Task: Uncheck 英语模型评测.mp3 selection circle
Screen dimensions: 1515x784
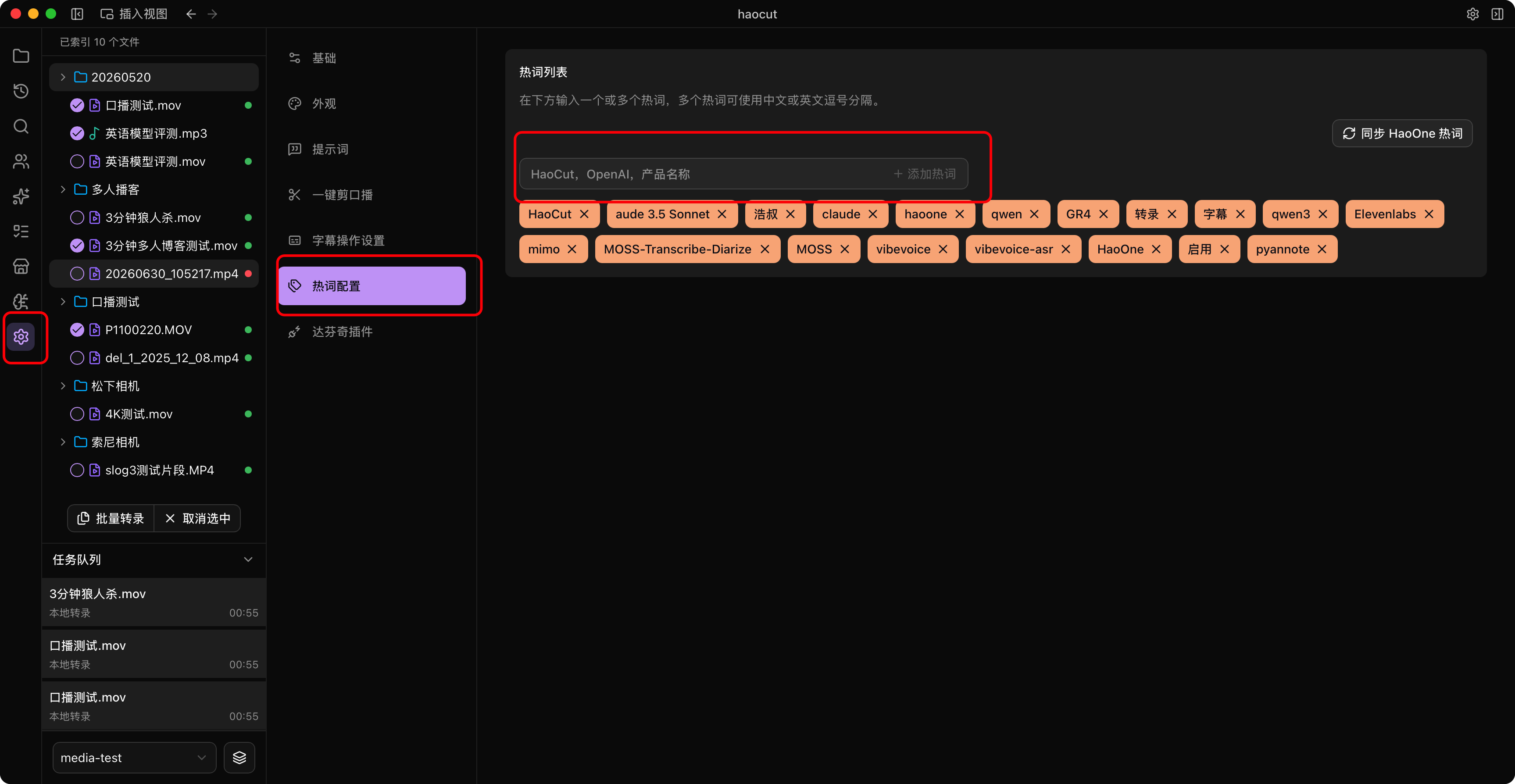Action: click(x=77, y=133)
